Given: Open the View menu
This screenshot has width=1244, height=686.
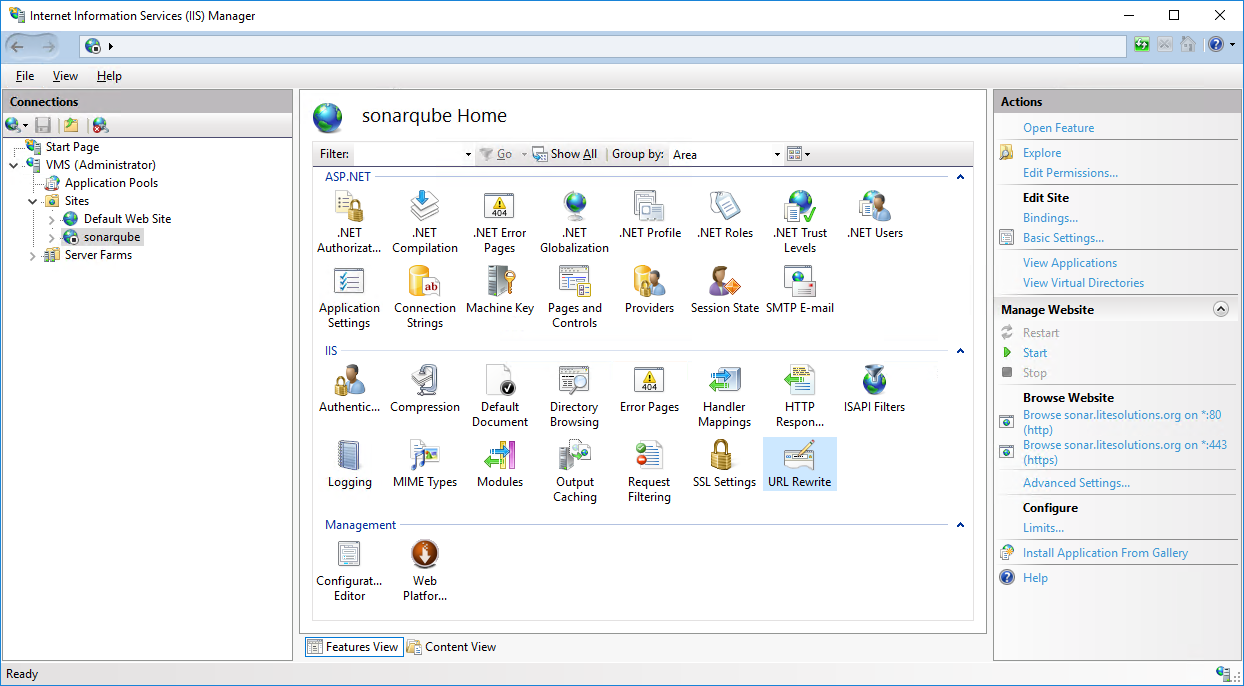Looking at the screenshot, I should [x=65, y=76].
